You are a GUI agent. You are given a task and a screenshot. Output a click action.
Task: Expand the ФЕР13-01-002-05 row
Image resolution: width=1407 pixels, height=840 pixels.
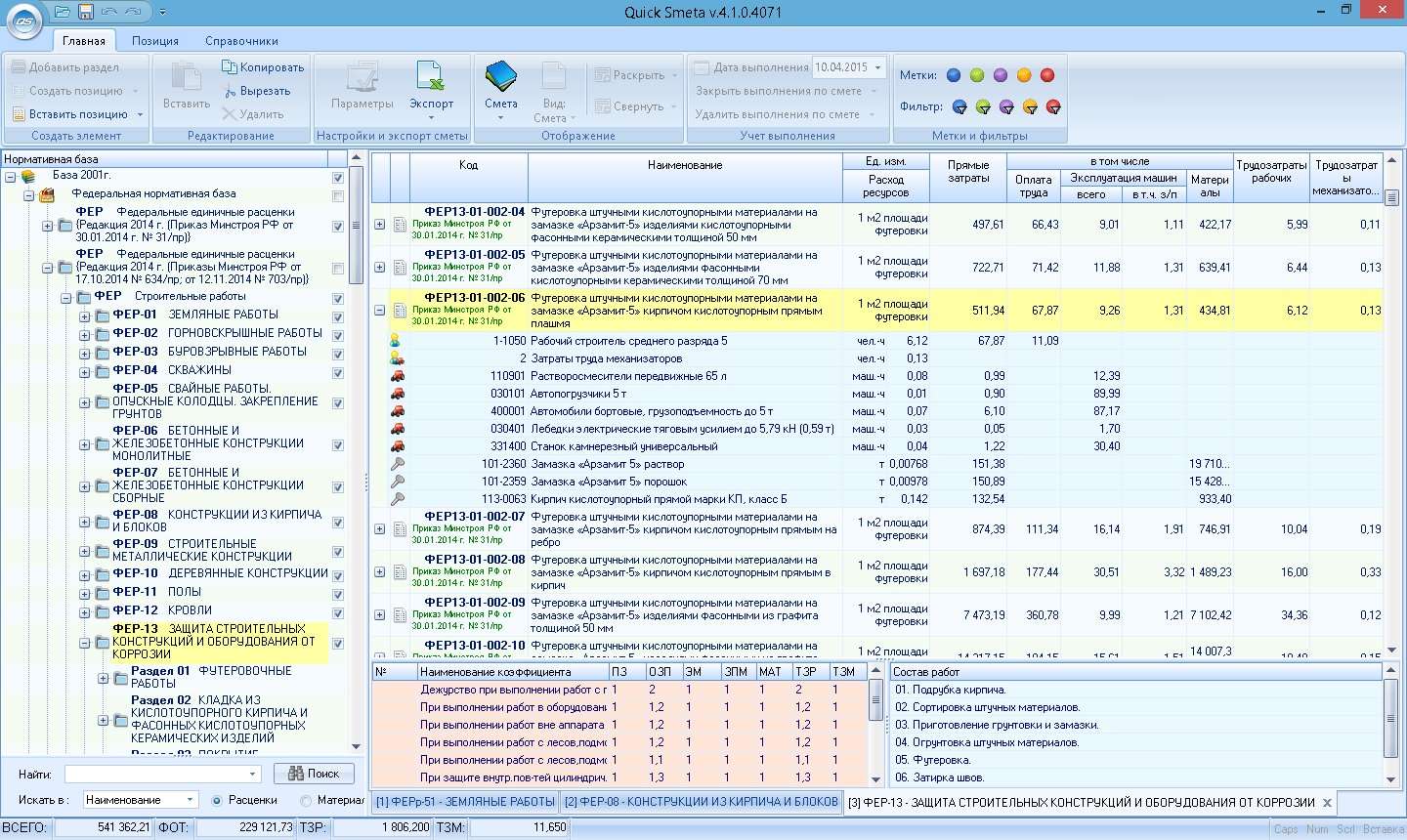379,268
